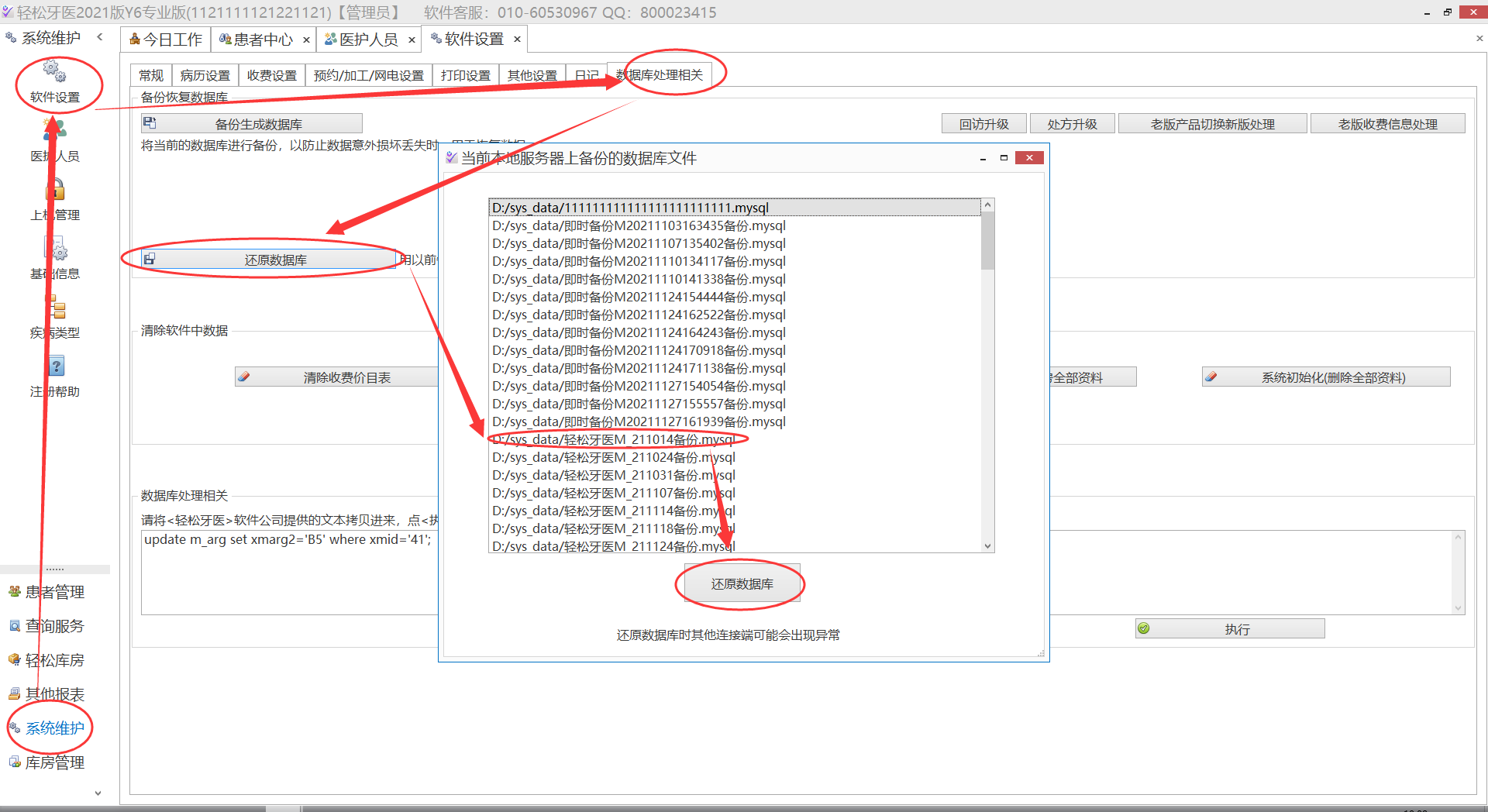Select 即时备份M20211127155557备份.mysql entry
The width and height of the screenshot is (1488, 812).
[735, 404]
